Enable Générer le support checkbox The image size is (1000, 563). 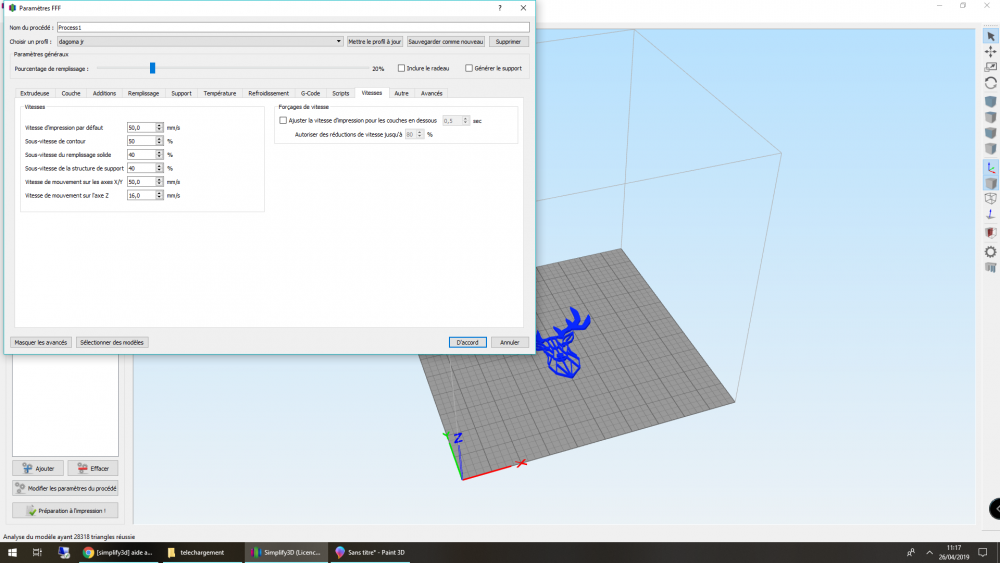click(469, 68)
